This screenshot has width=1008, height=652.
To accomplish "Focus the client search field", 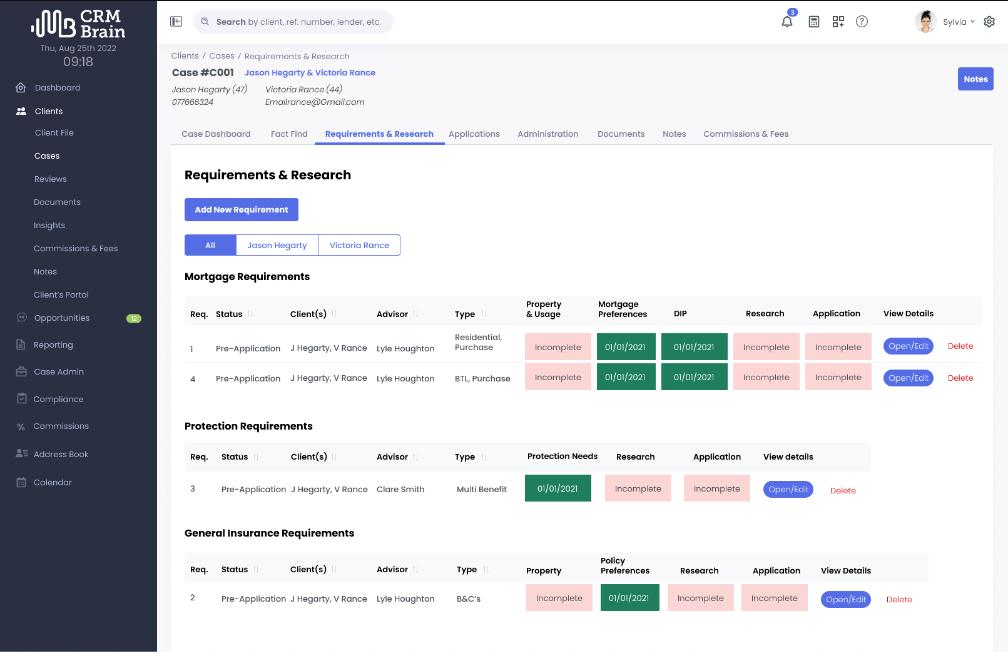I will coord(293,21).
